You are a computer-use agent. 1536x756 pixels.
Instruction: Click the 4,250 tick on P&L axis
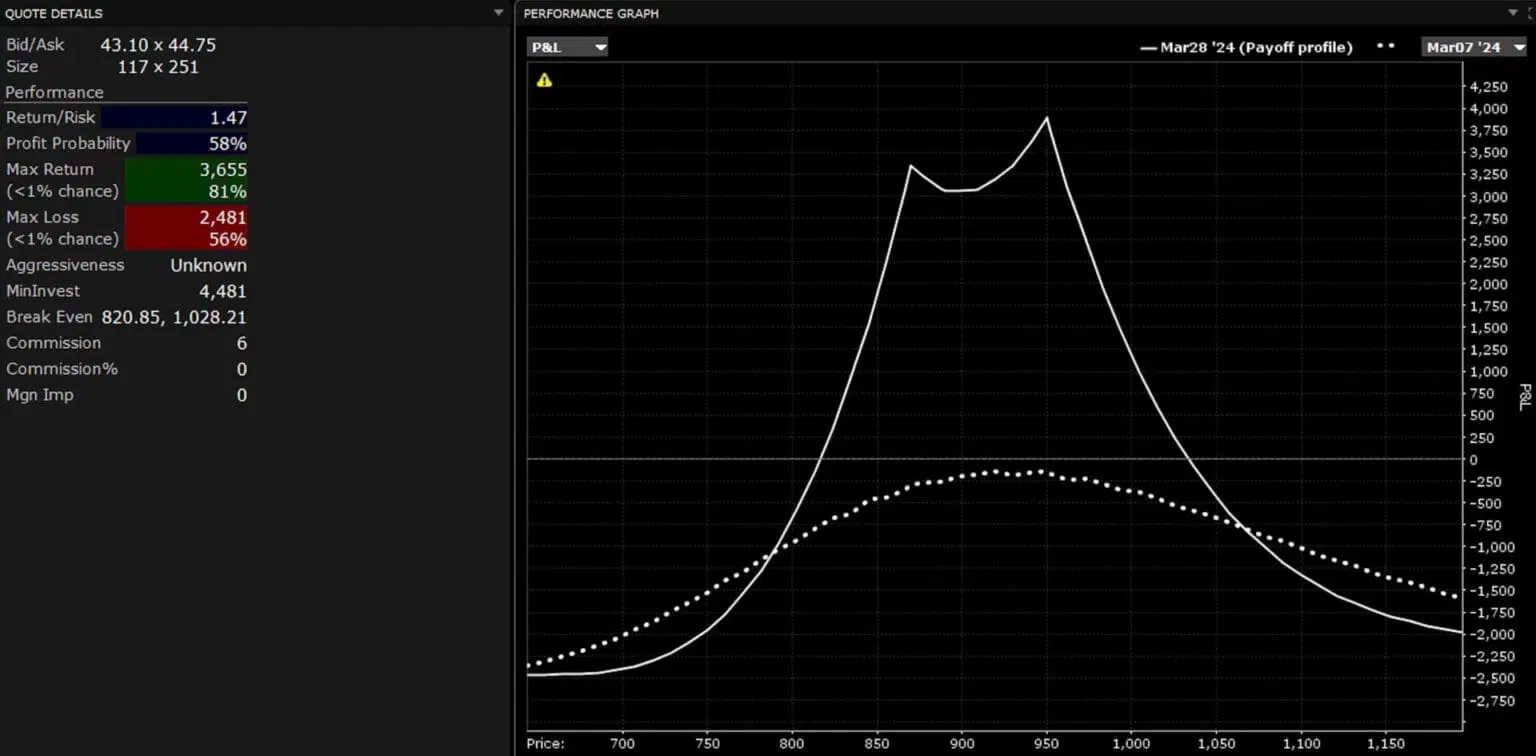tap(1489, 87)
